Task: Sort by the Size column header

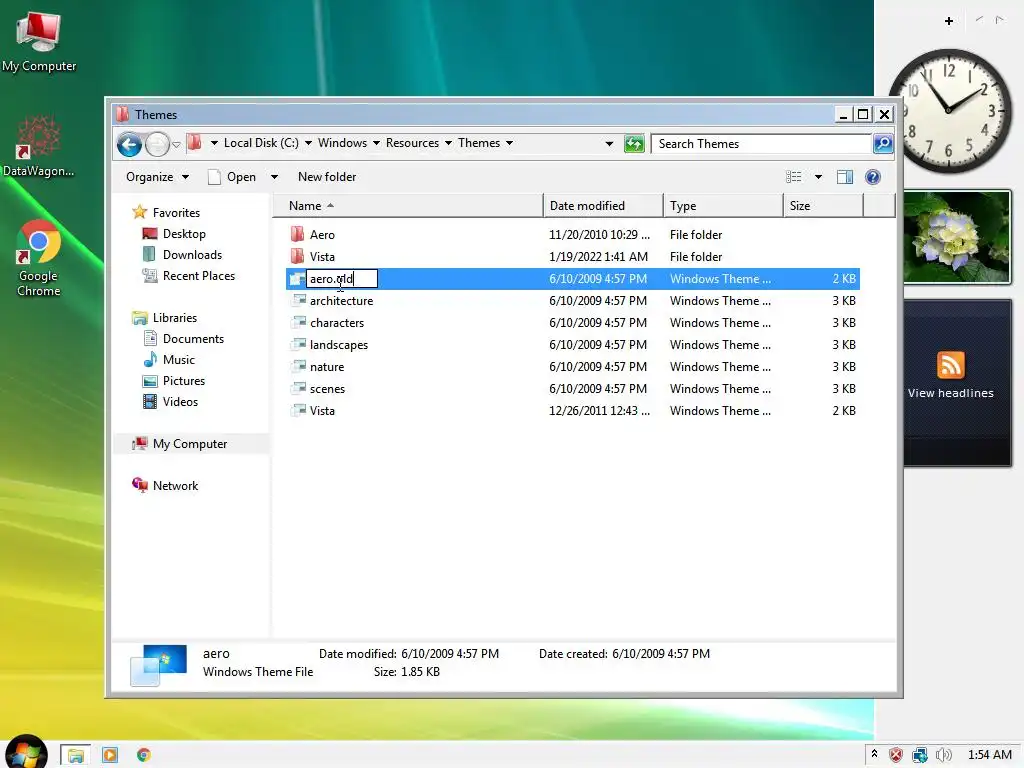Action: click(823, 206)
